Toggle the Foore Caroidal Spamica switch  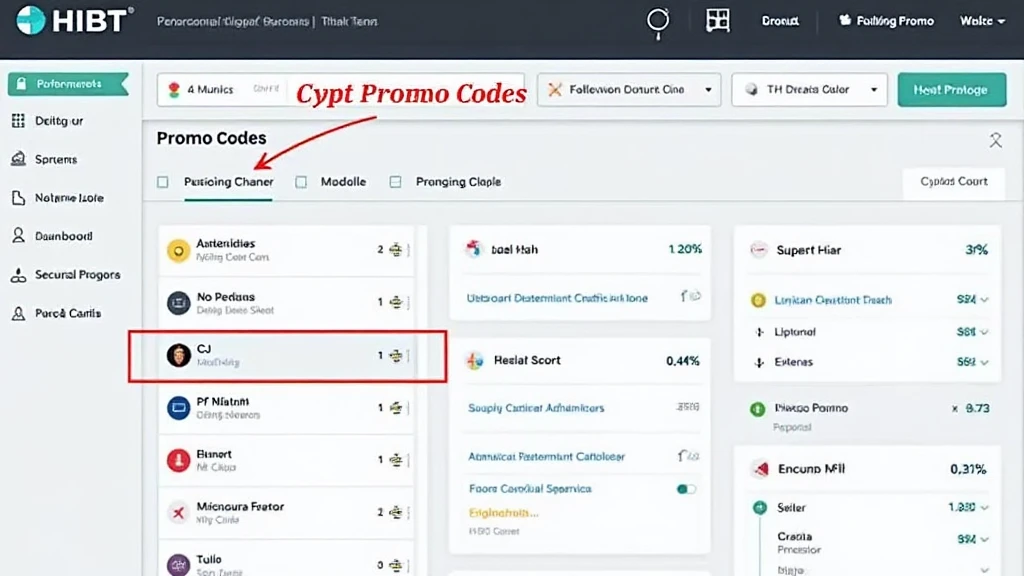point(686,489)
